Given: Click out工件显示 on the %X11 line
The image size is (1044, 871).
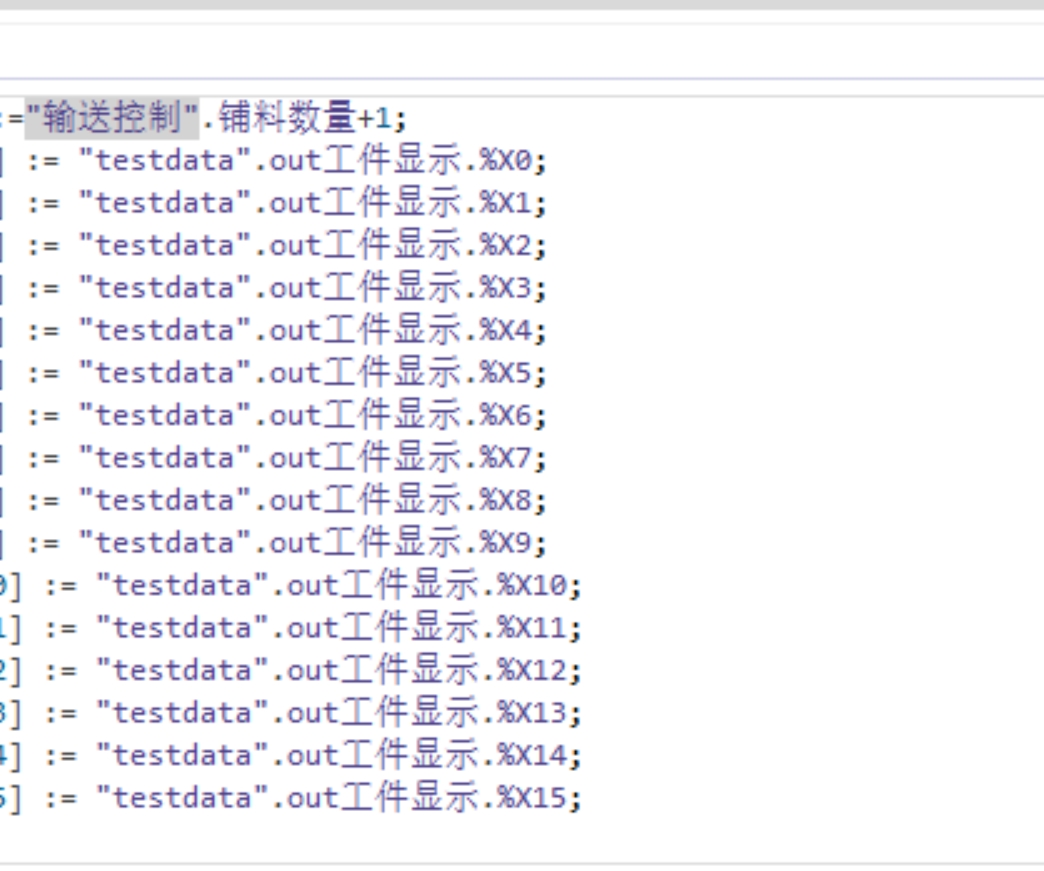Looking at the screenshot, I should 381,628.
